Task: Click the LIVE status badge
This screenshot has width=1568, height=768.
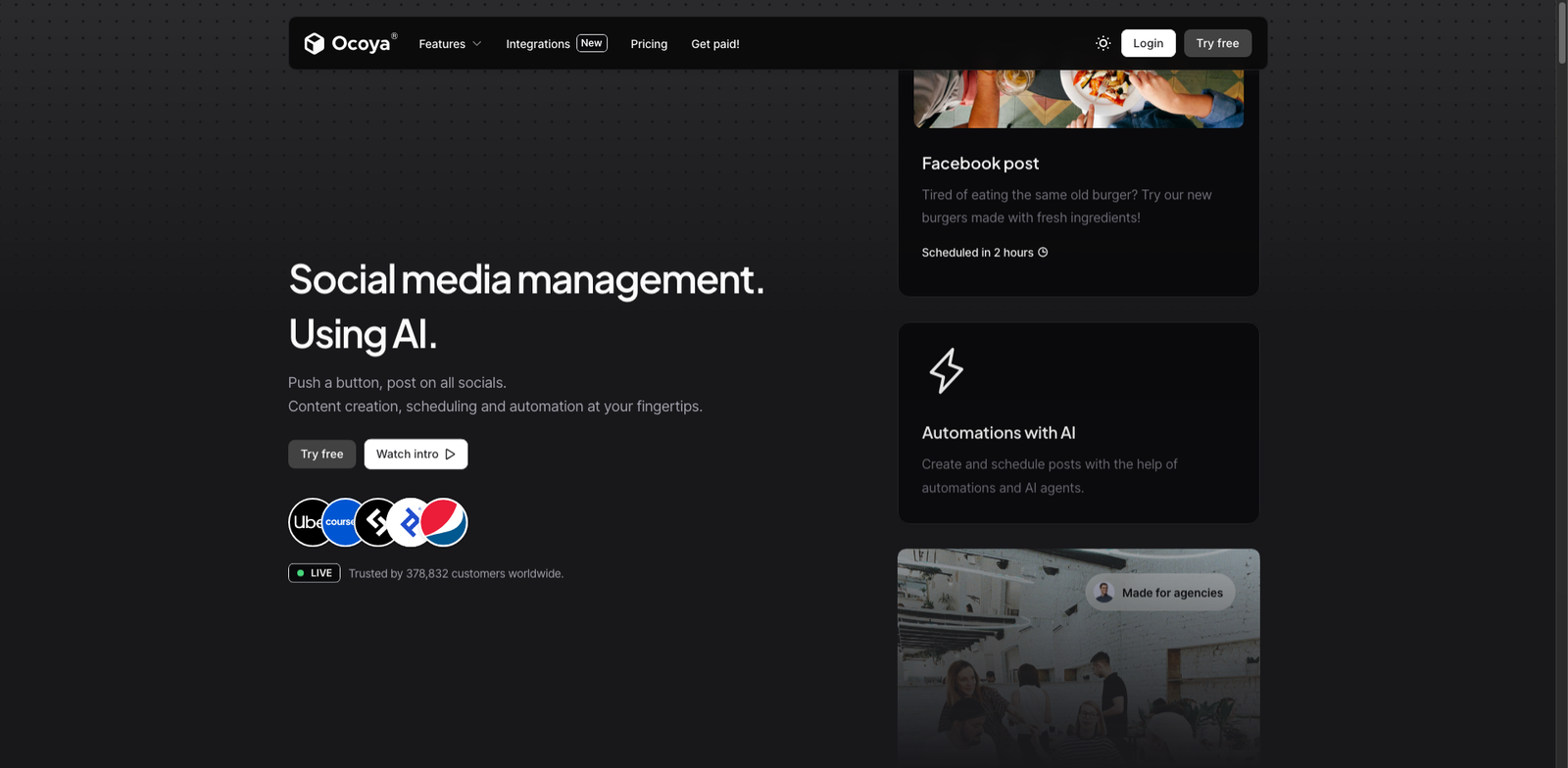Action: pos(314,573)
